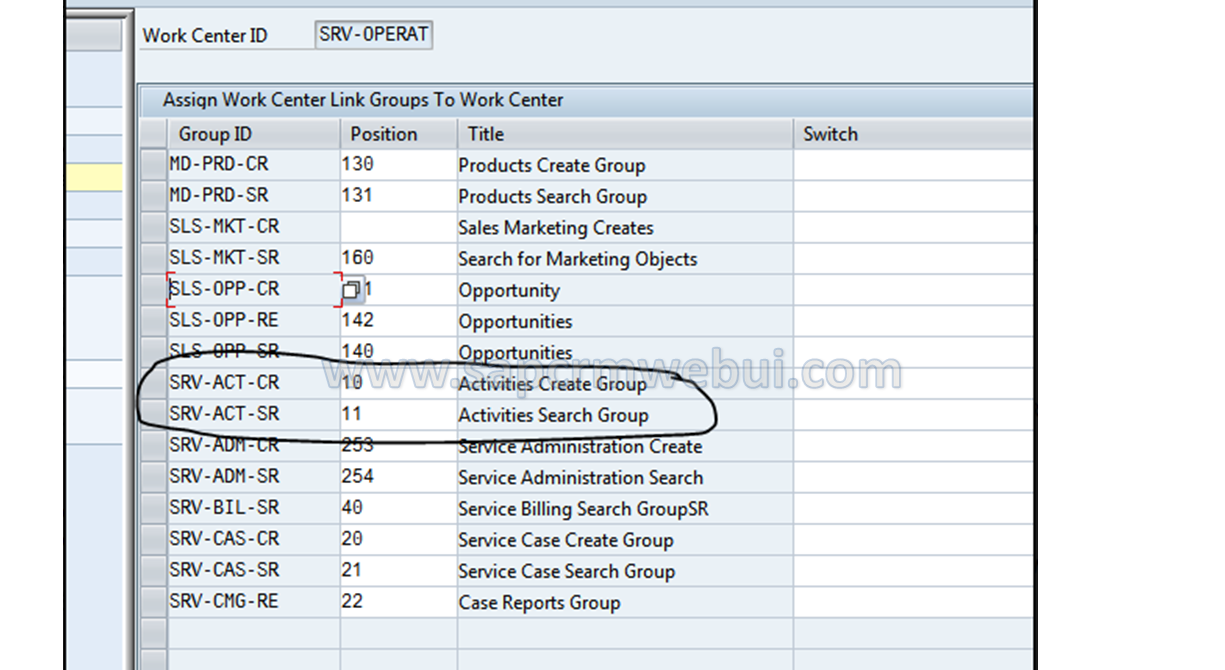Viewport: 1225px width, 670px height.
Task: Select row SRV-CAS-SR using its row selector
Action: [153, 570]
